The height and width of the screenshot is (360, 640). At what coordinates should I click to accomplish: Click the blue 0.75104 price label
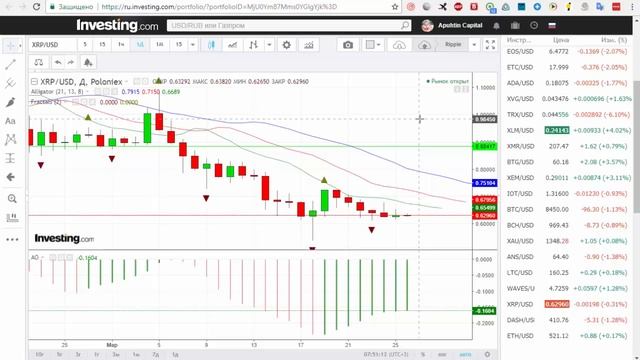tap(485, 183)
